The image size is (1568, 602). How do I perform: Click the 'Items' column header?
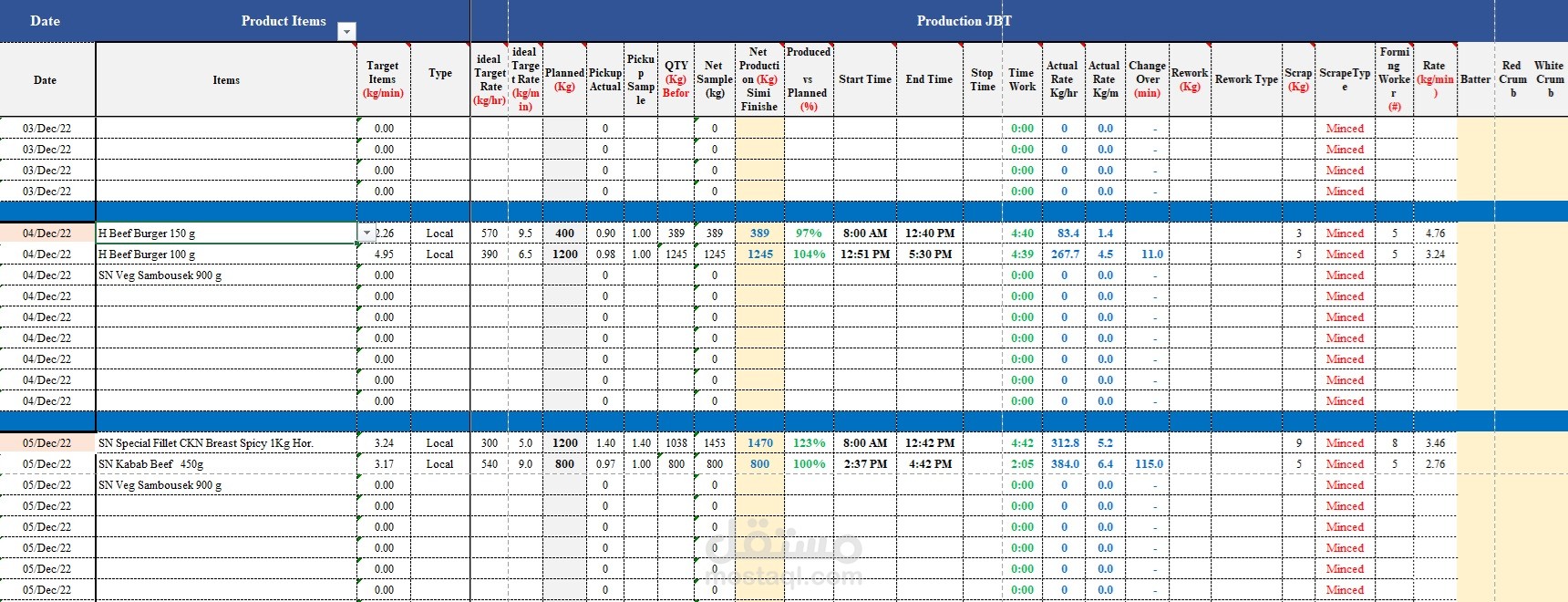pos(226,80)
